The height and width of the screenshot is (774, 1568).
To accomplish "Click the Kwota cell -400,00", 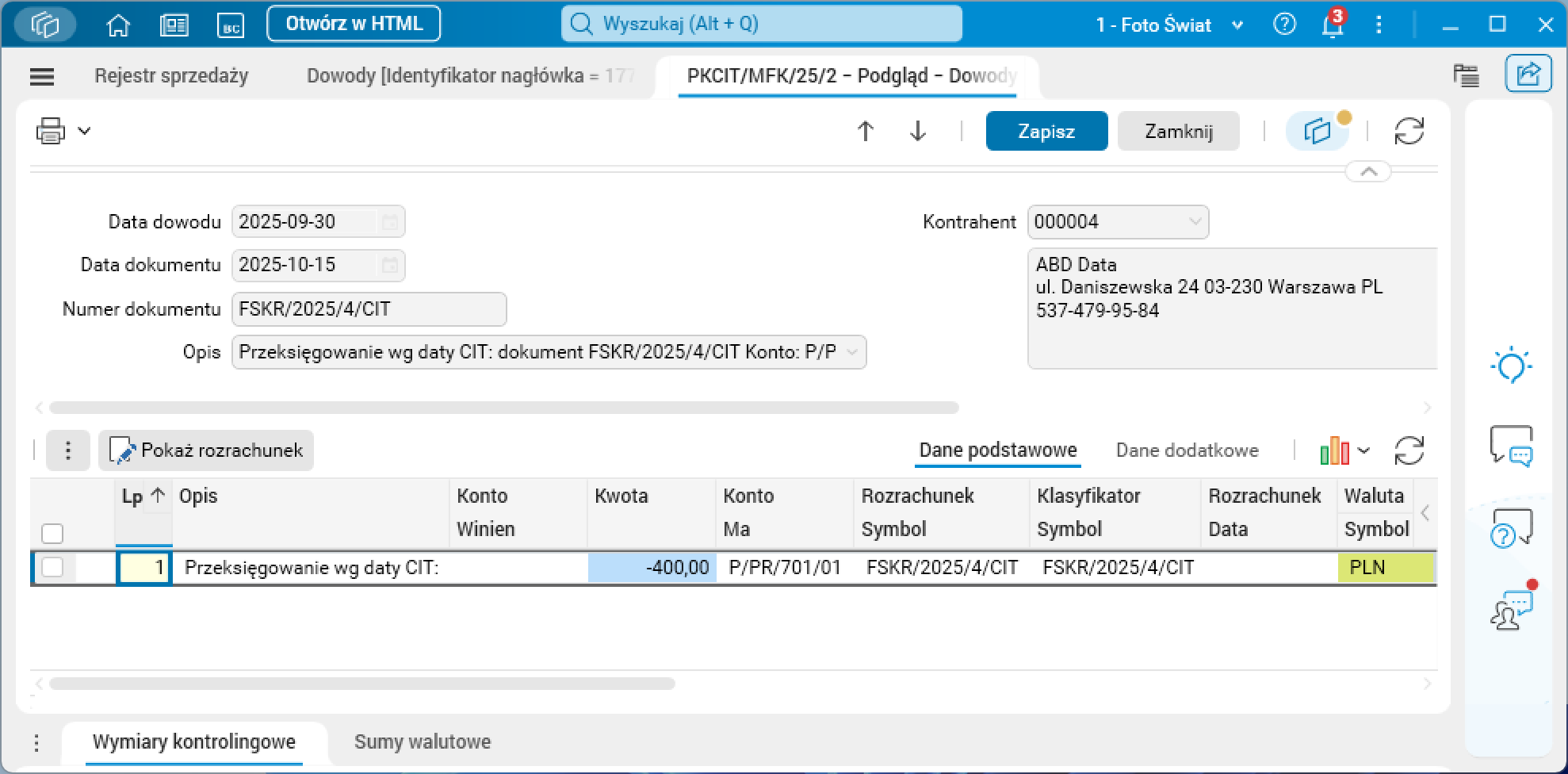I will pos(652,568).
